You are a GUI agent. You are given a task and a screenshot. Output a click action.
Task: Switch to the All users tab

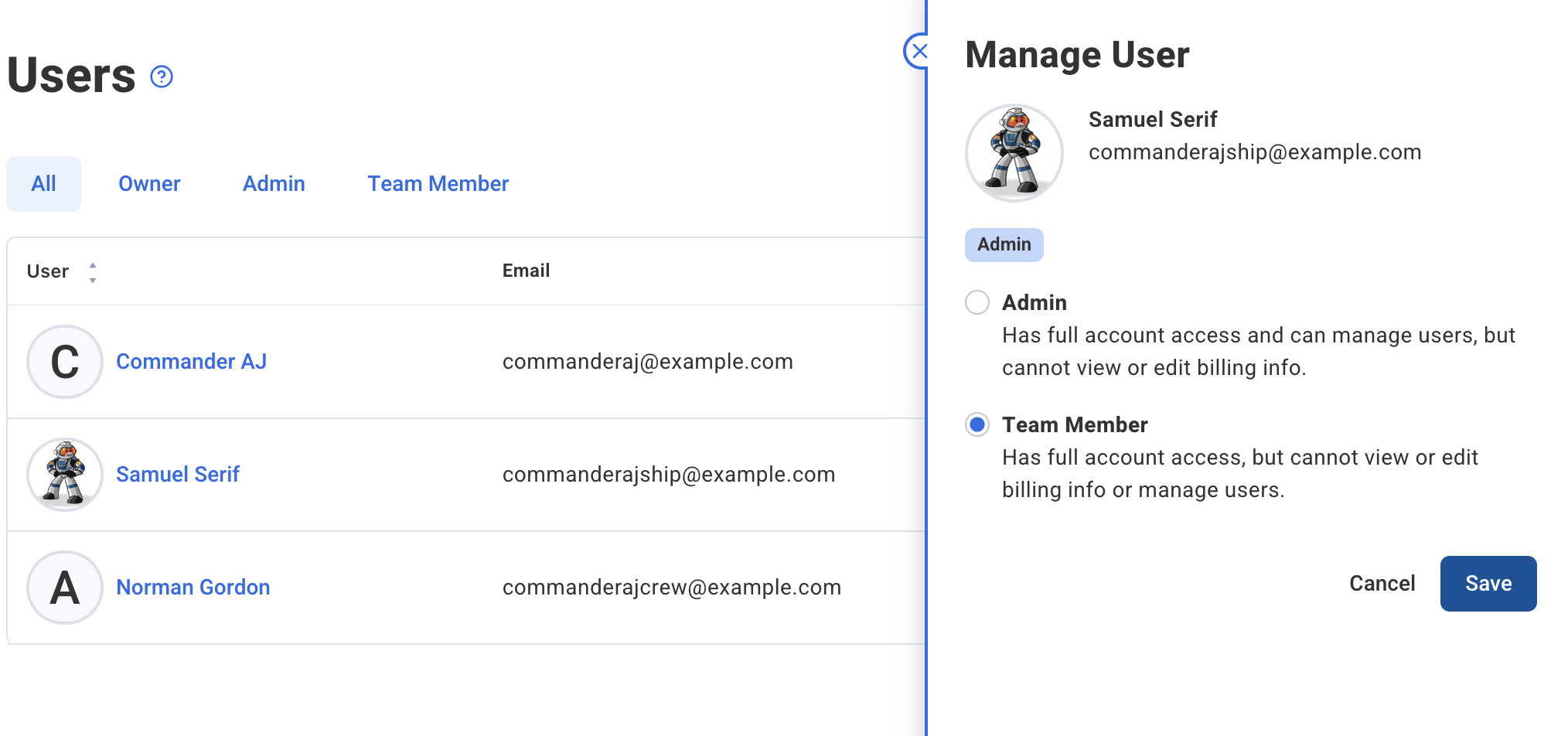click(43, 184)
